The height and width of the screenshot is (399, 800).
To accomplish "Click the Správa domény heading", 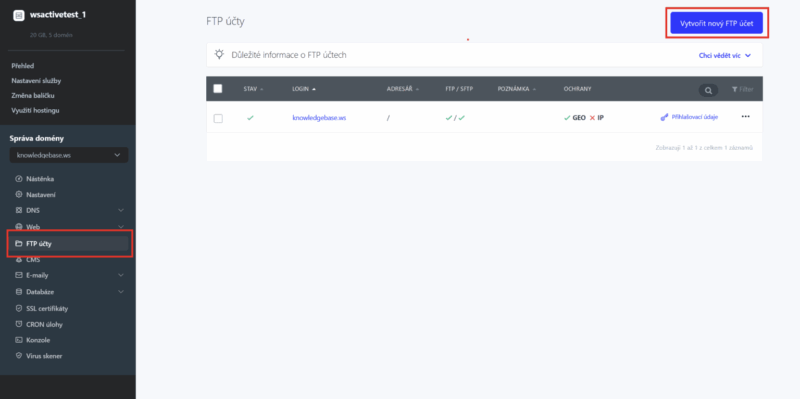I will point(36,138).
